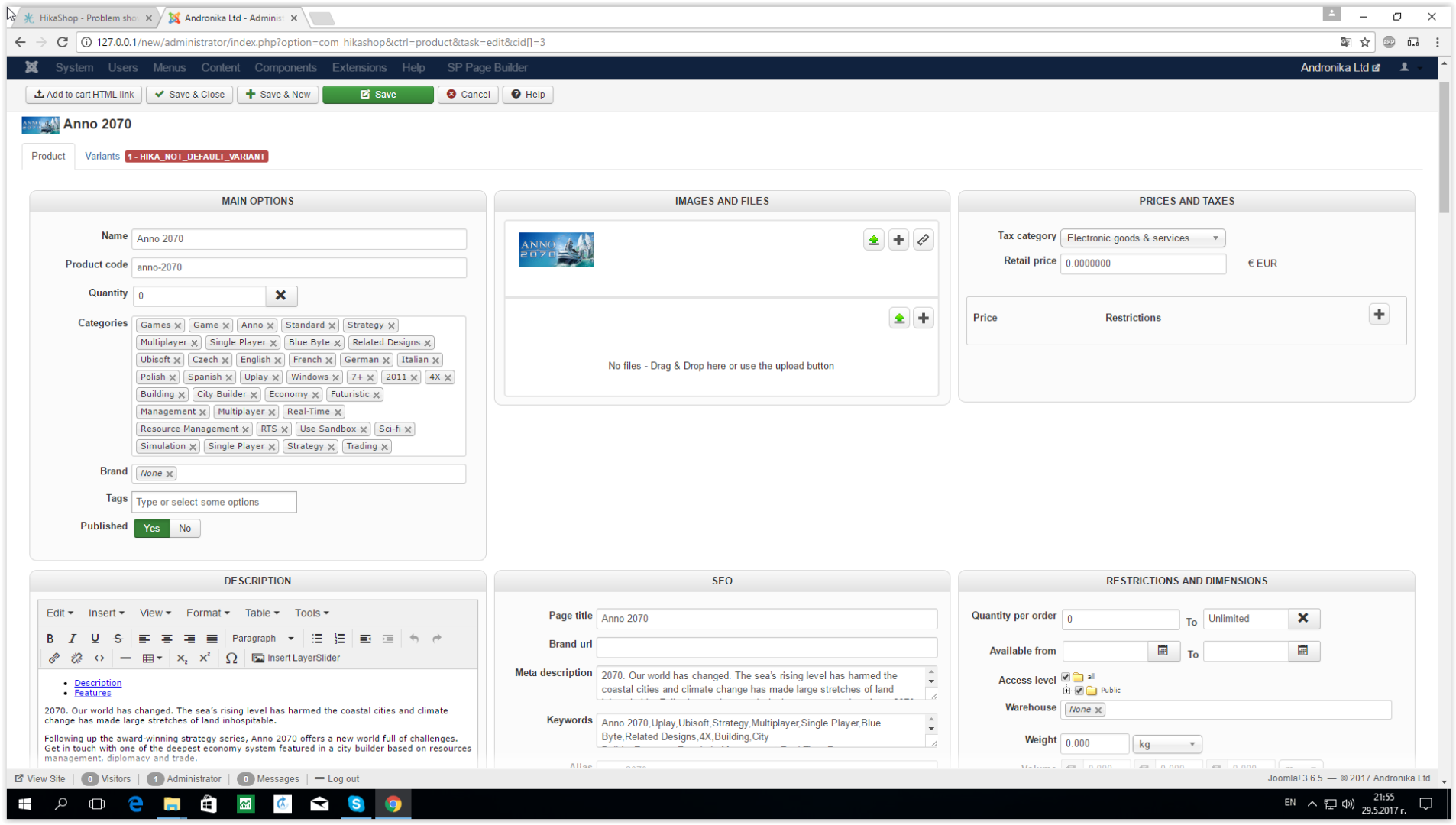
Task: Align description text to left
Action: (x=144, y=639)
